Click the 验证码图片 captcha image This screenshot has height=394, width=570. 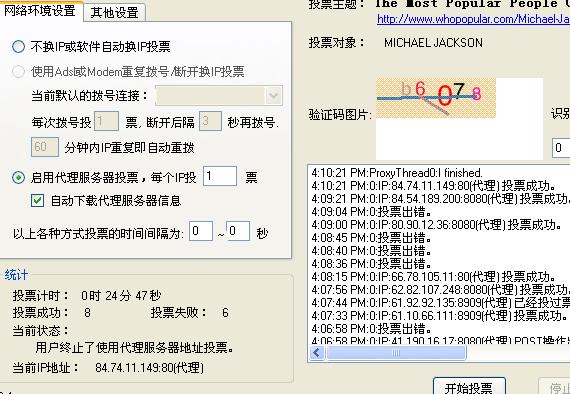pyautogui.click(x=436, y=98)
